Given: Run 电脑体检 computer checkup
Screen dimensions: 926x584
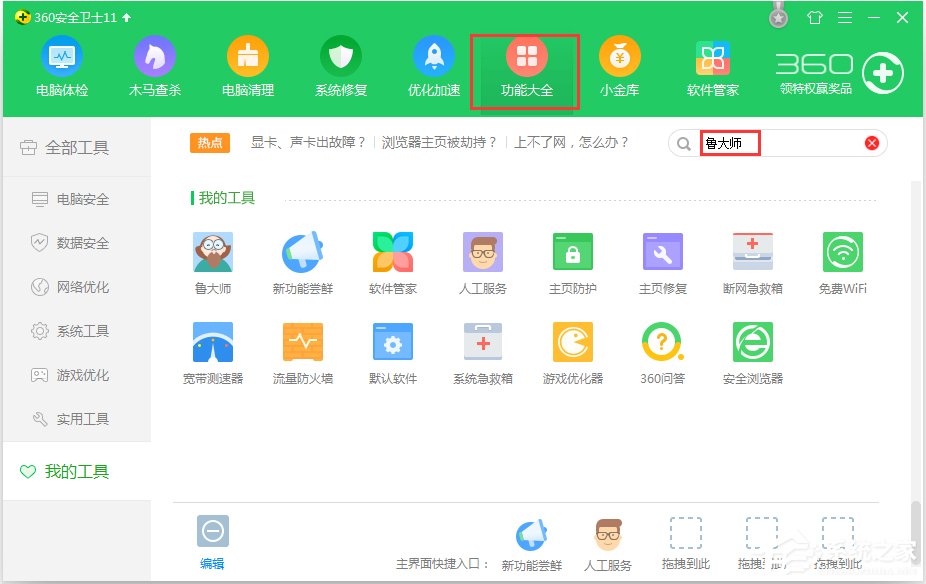Looking at the screenshot, I should (x=62, y=65).
